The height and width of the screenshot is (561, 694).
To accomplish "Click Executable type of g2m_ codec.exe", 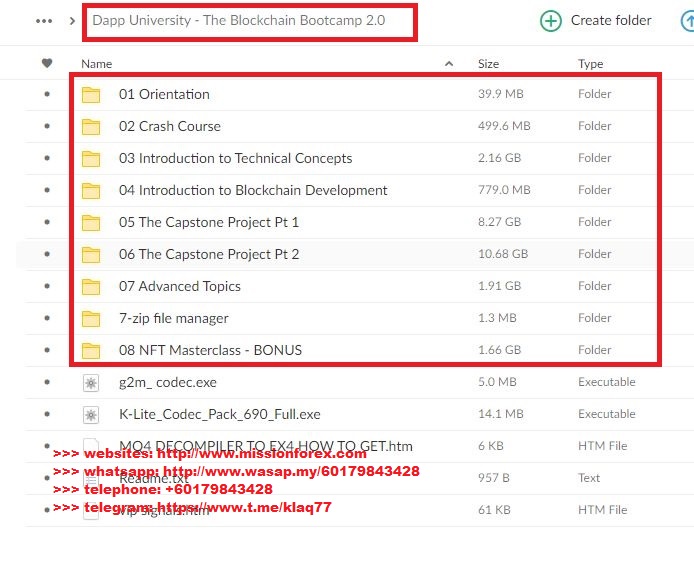I will (606, 382).
